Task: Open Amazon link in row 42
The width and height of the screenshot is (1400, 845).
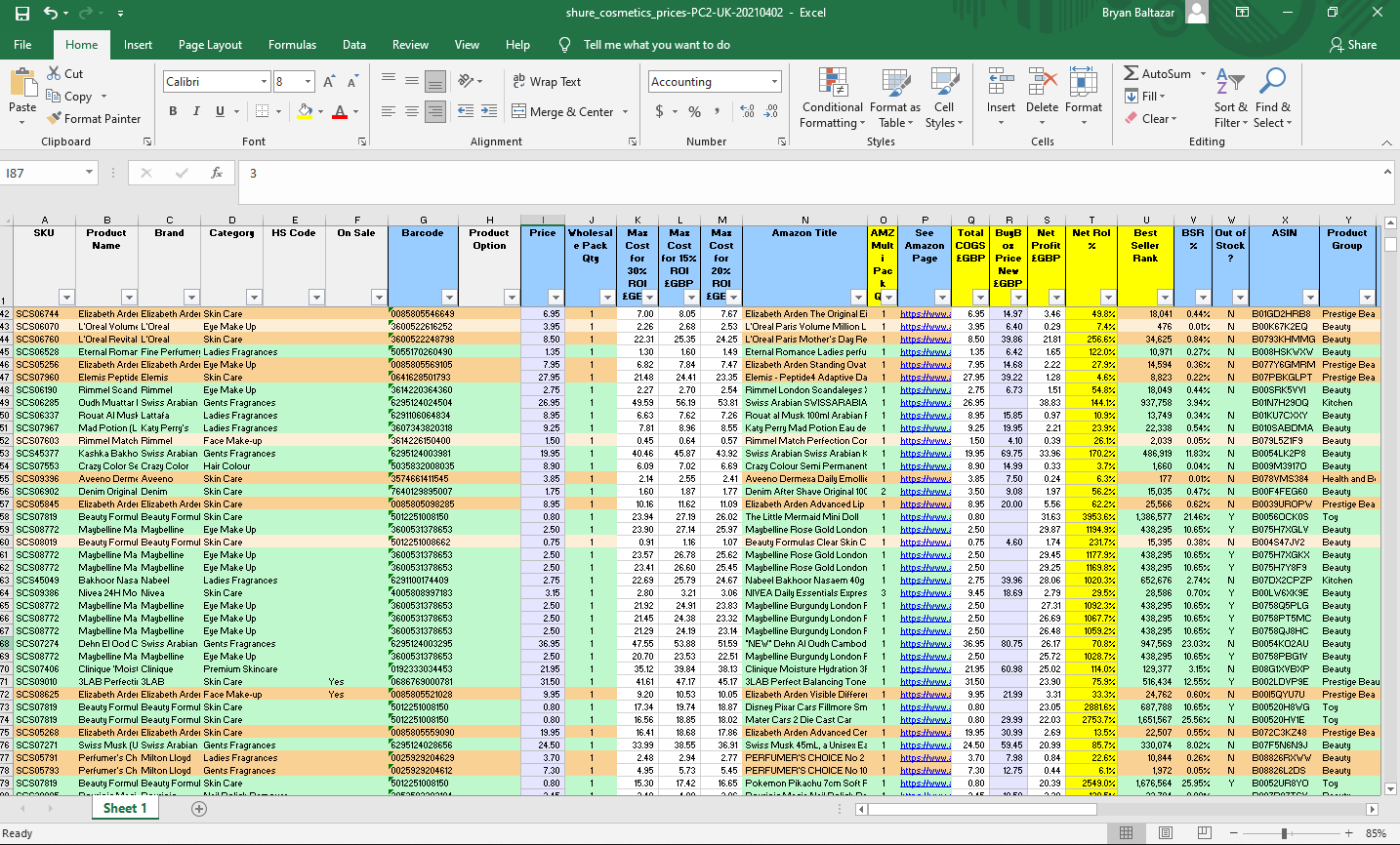Action: 925,314
